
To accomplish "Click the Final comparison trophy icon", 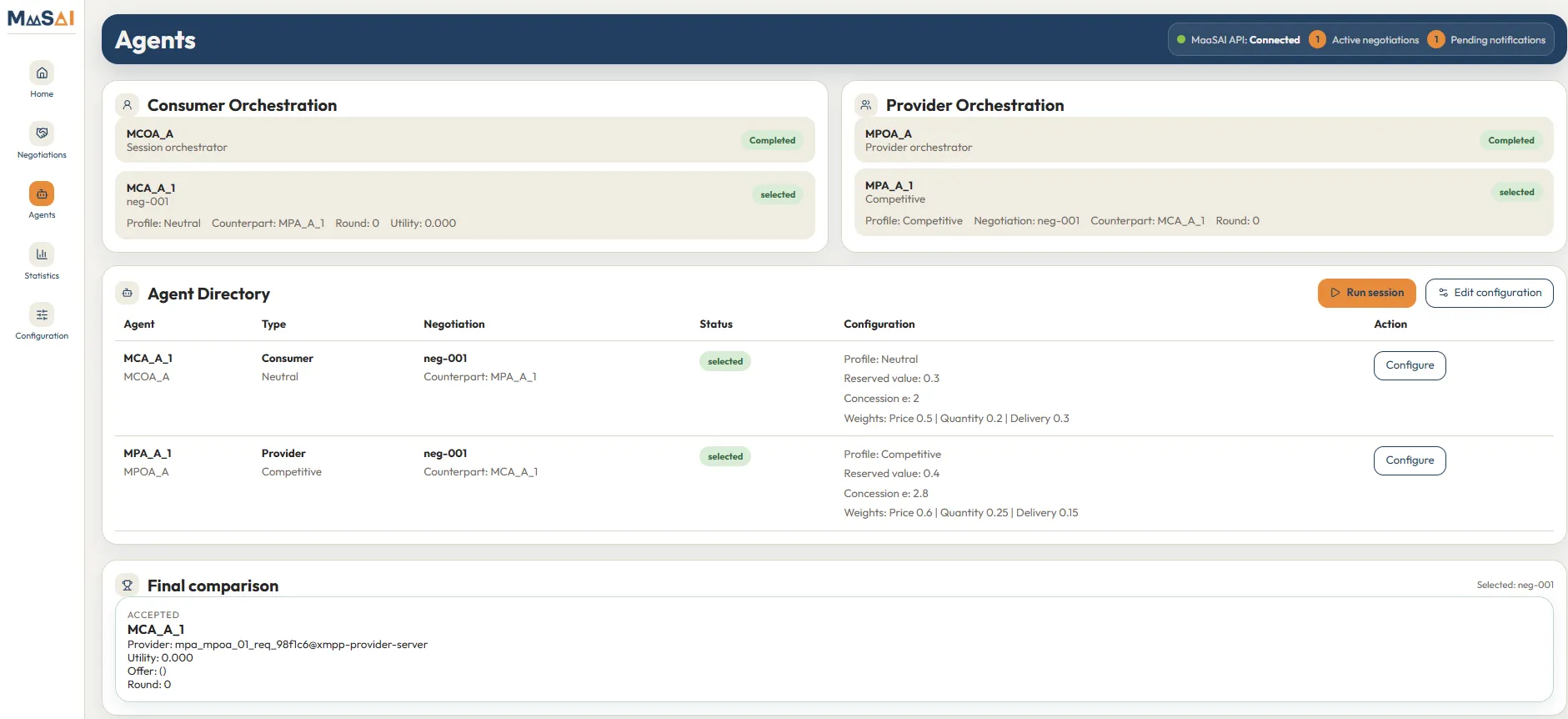I will click(x=127, y=585).
